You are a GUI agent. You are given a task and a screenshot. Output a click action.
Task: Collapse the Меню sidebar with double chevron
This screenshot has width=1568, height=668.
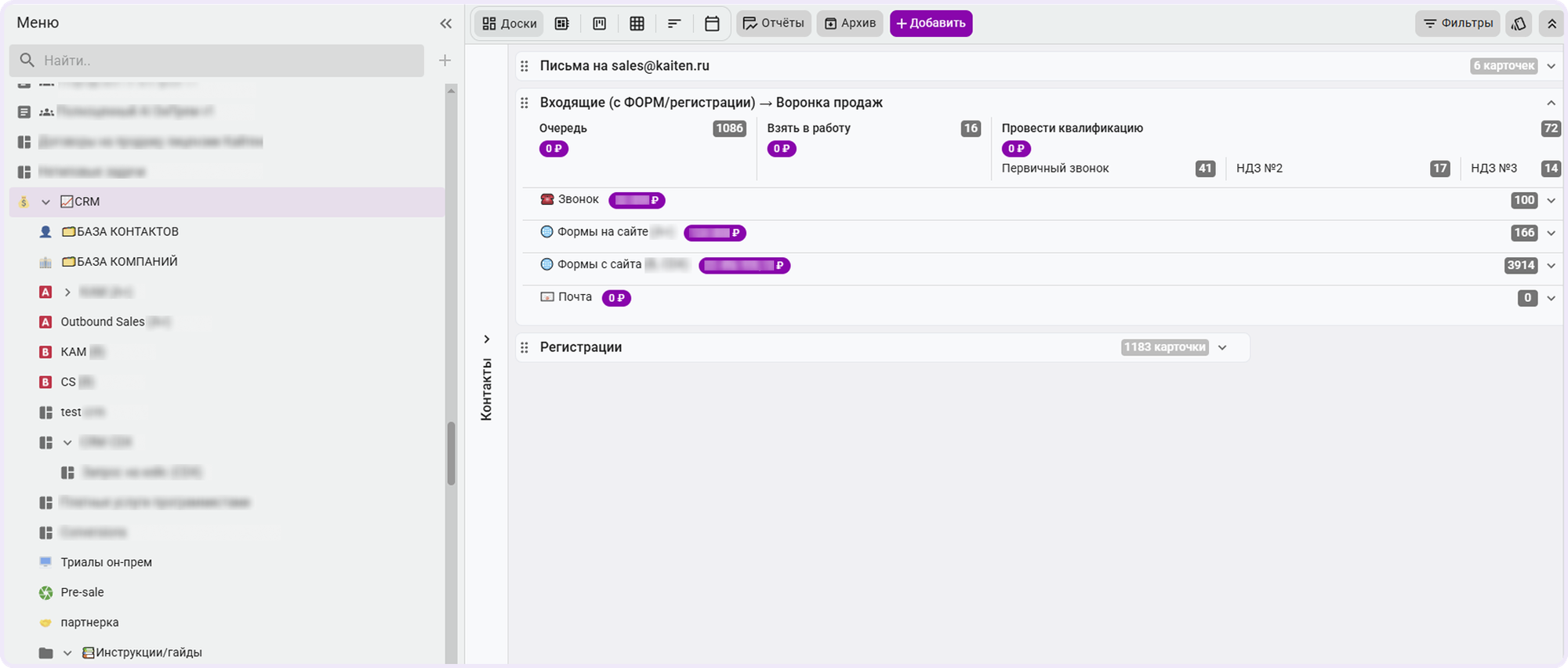click(x=445, y=24)
